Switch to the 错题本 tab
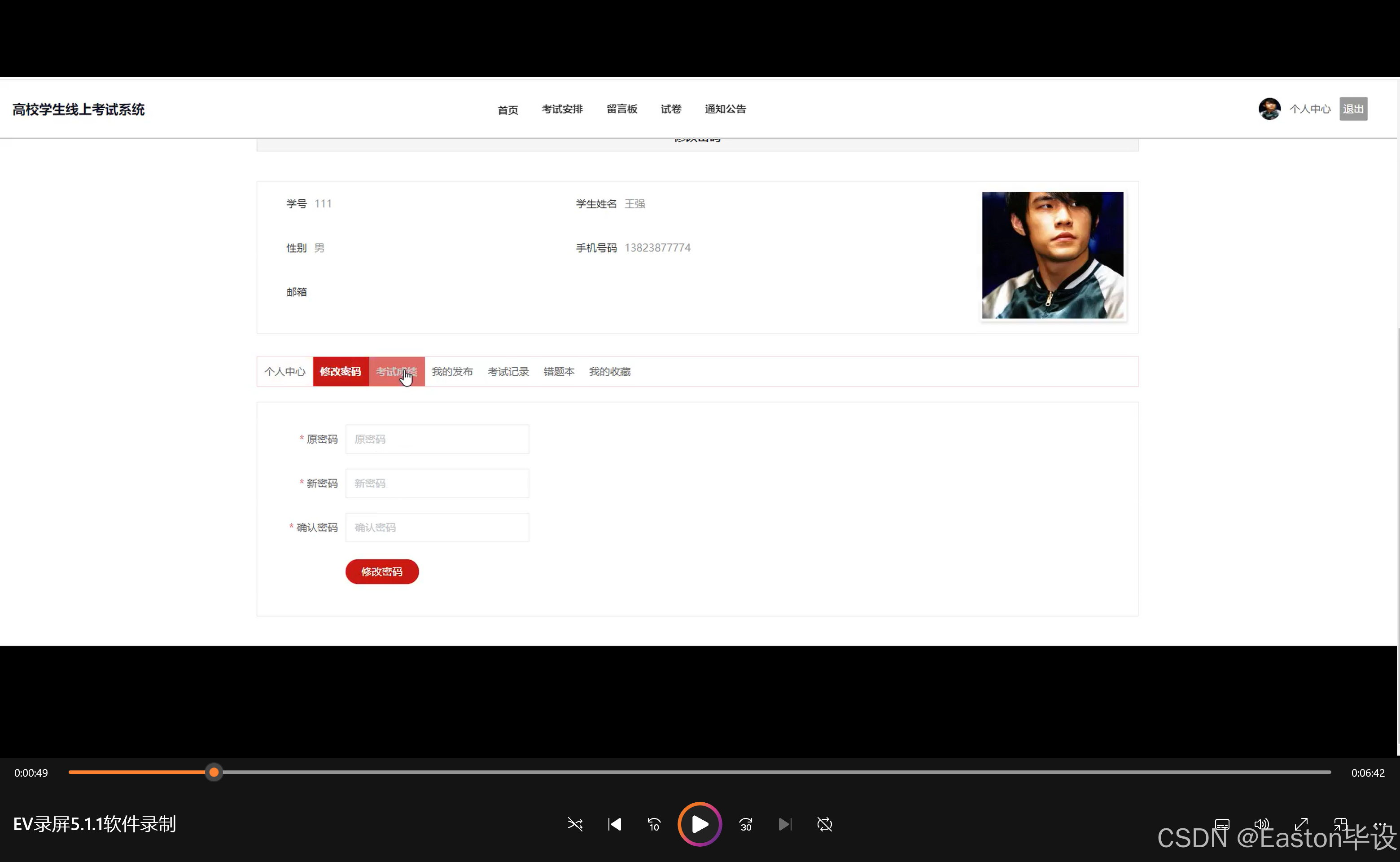 558,372
